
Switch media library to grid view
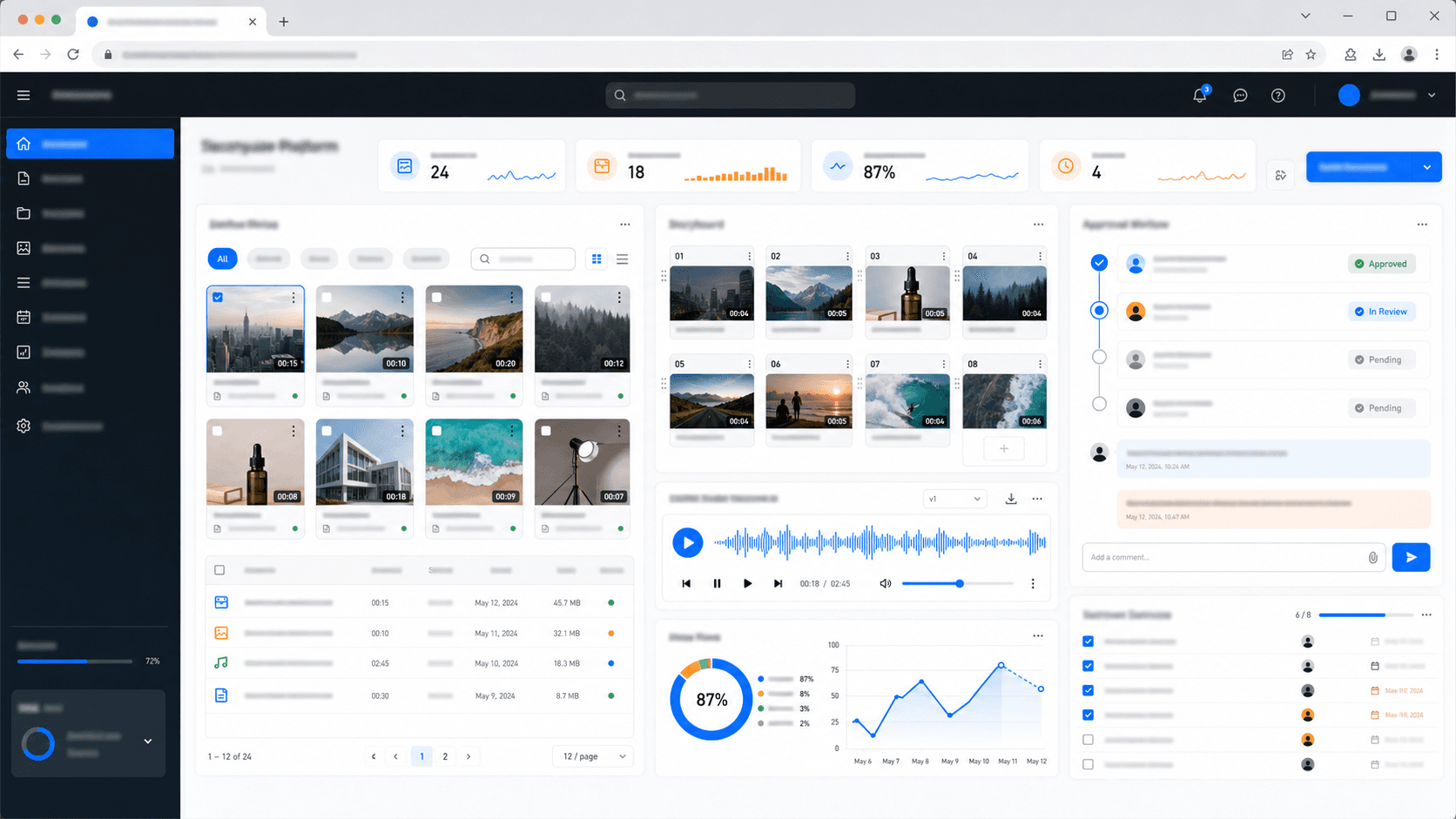(x=597, y=258)
